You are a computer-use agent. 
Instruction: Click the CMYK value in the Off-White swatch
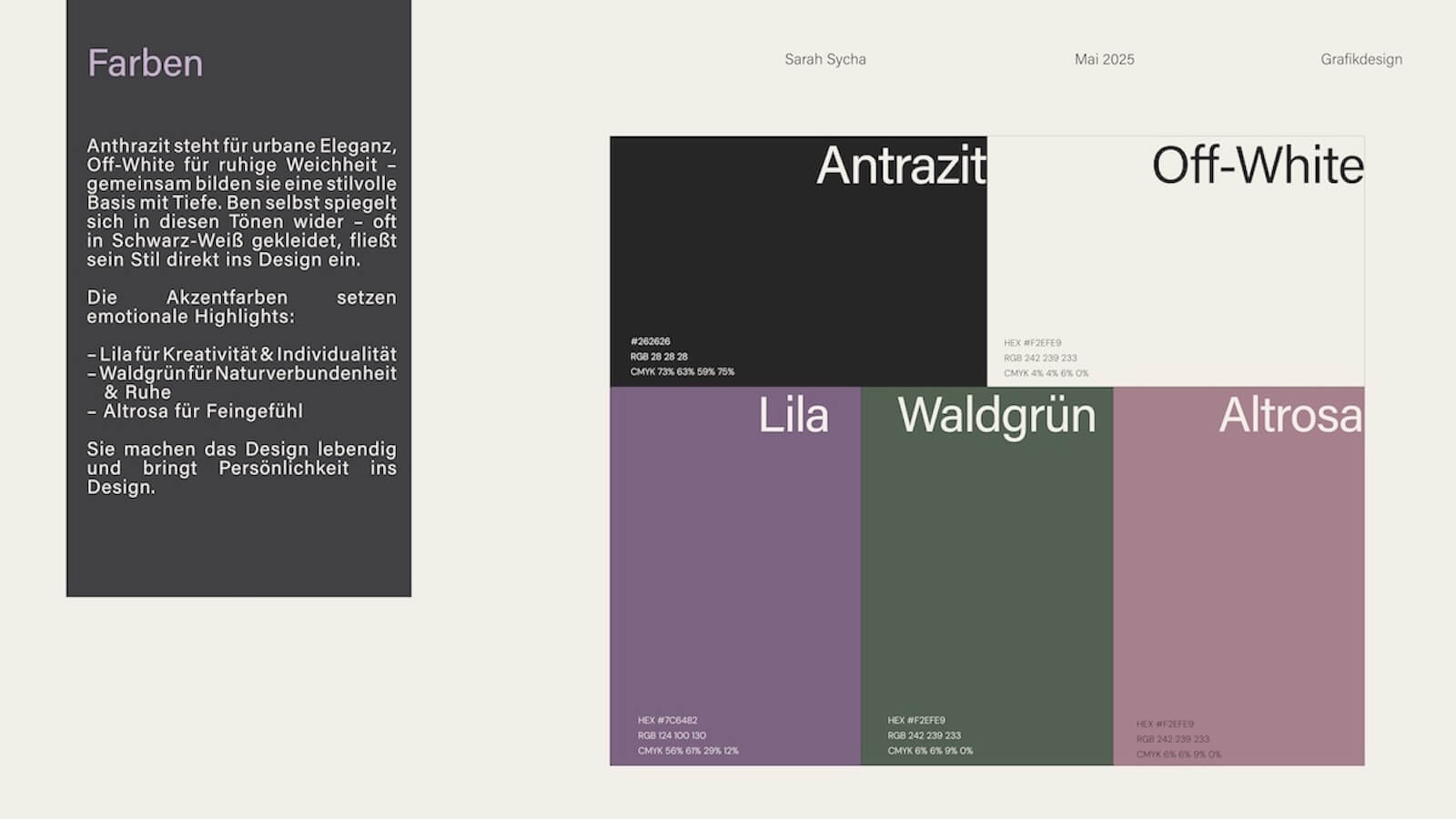[1046, 373]
